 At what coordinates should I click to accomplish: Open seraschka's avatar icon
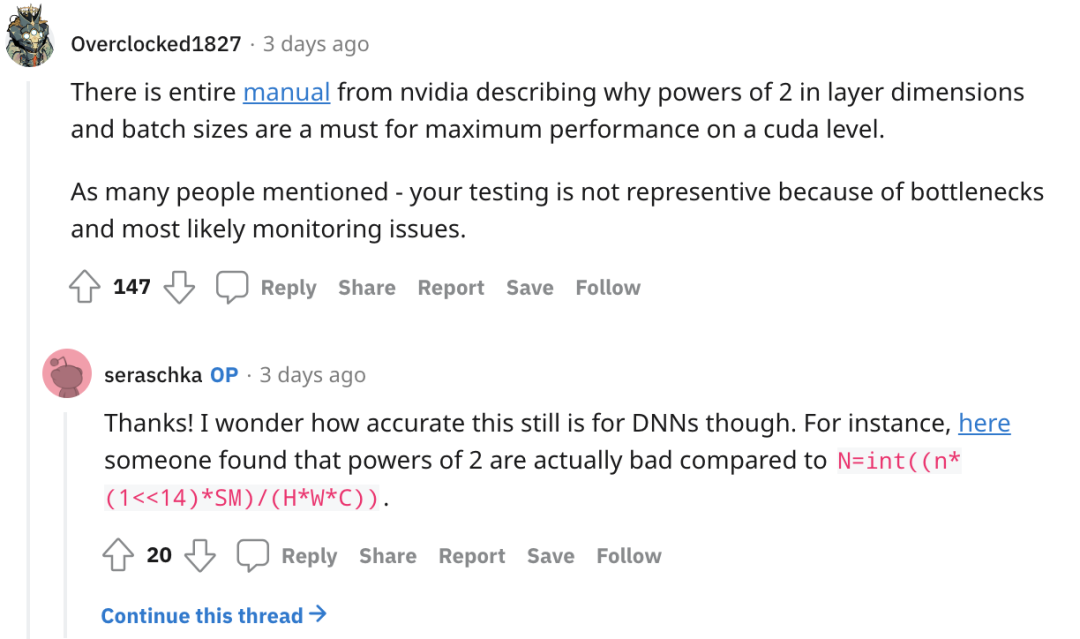[x=67, y=375]
